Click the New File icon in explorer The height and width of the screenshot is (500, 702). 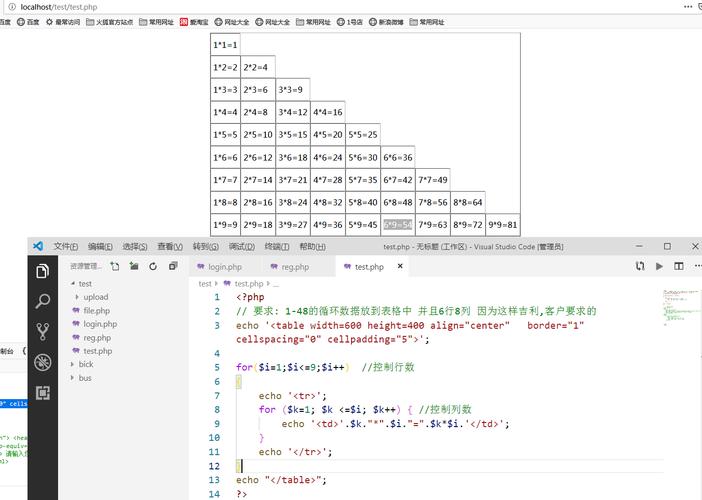coord(115,266)
